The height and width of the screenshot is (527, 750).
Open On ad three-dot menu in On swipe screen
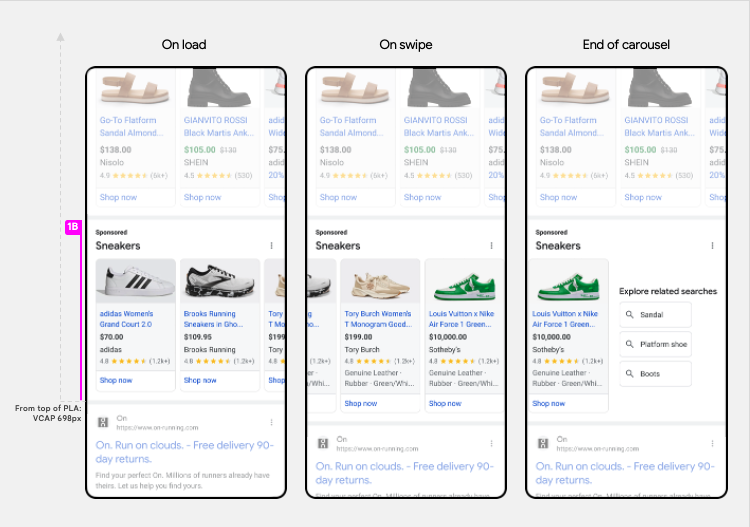coord(491,444)
